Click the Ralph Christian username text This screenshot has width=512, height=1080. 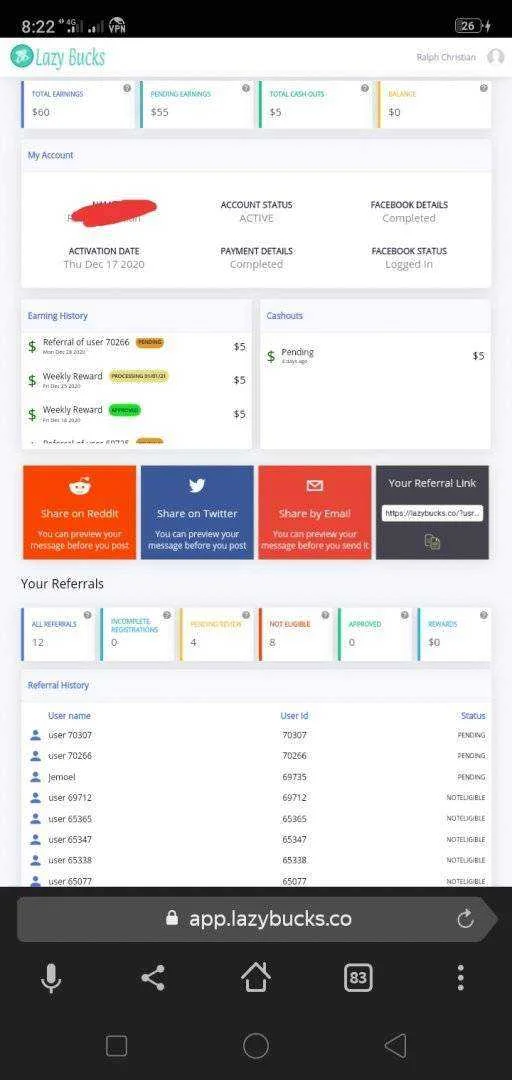(x=446, y=57)
